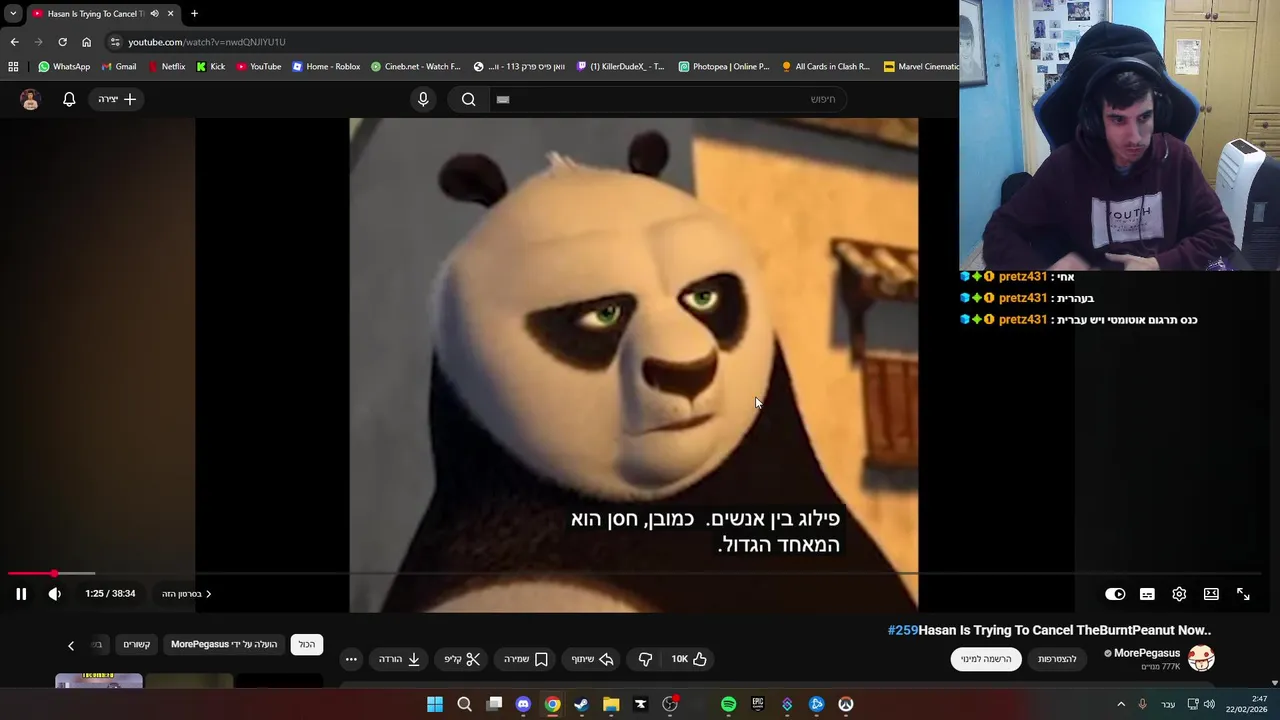Open the MorePegasus channel name link
Viewport: 1280px width, 720px height.
click(x=1147, y=653)
